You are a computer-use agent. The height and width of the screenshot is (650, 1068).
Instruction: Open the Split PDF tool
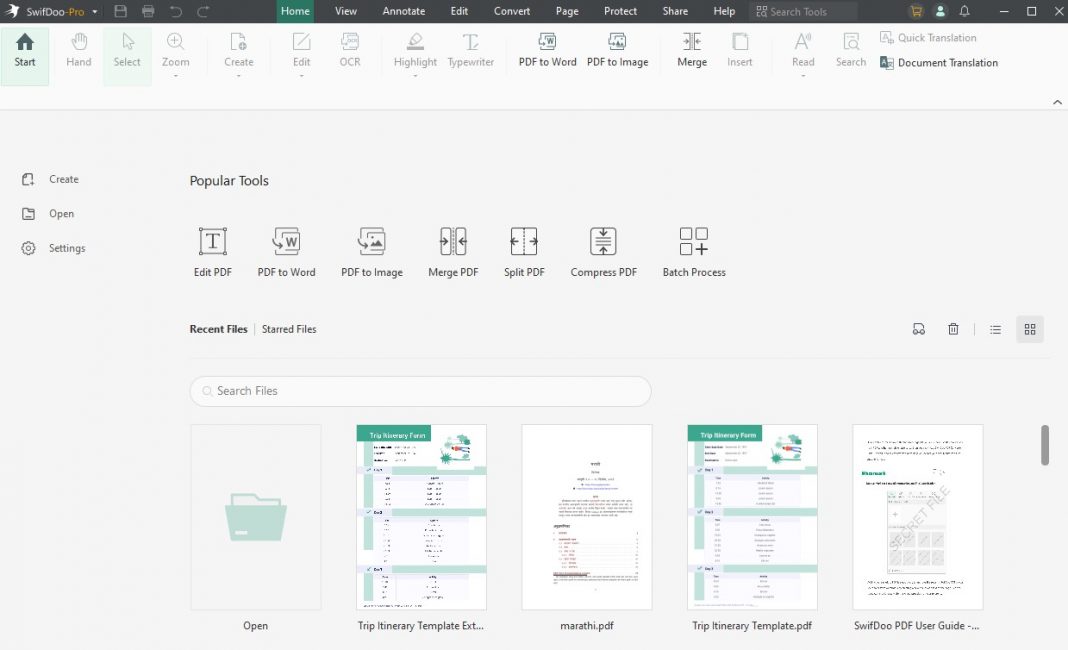523,250
